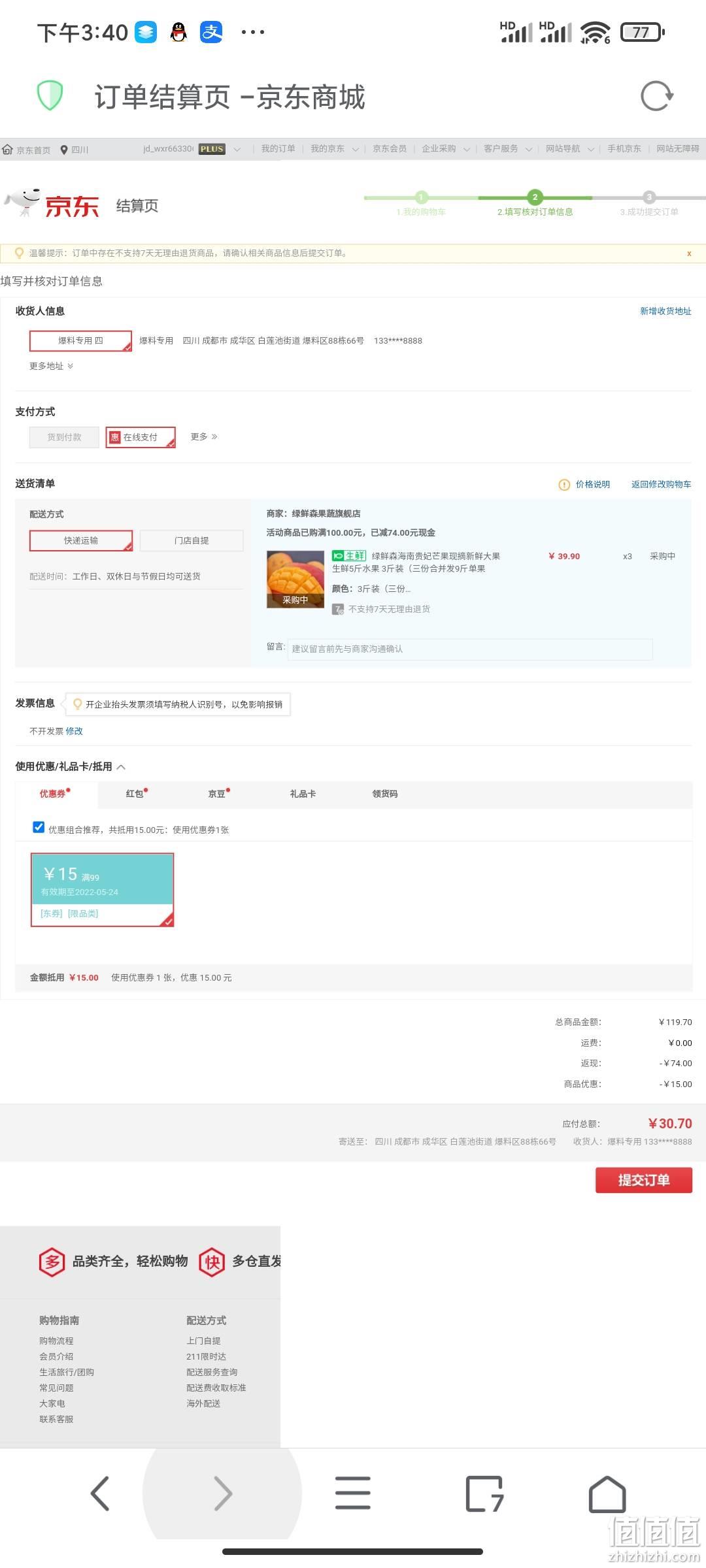Click the JD dog mascot logo
The height and width of the screenshot is (1568, 706).
(24, 203)
